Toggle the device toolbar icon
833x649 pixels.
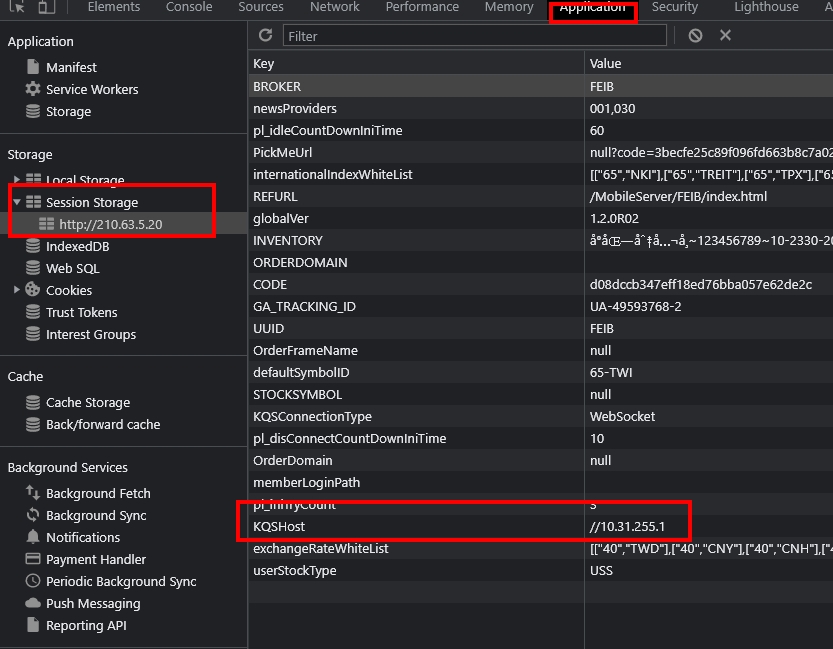point(46,7)
